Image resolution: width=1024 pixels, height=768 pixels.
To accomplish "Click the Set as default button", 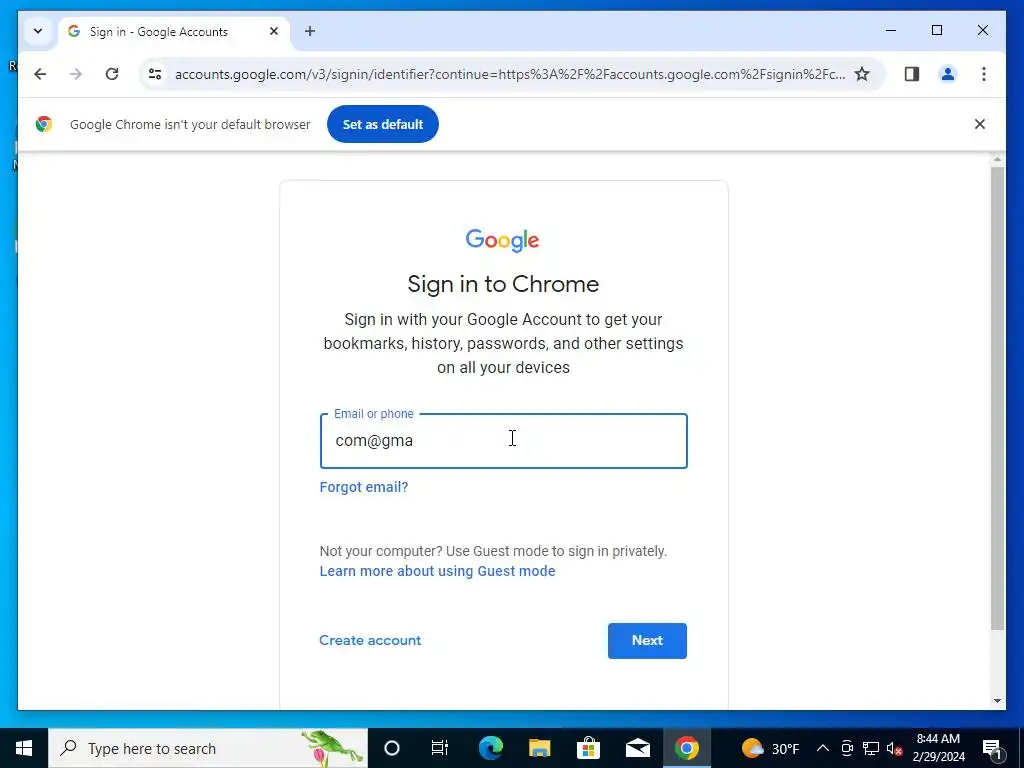I will click(x=383, y=124).
